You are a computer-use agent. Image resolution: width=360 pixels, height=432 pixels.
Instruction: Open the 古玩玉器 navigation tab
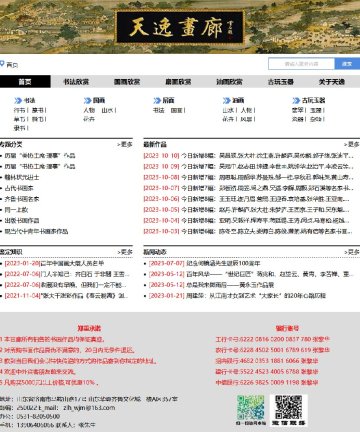tap(281, 82)
